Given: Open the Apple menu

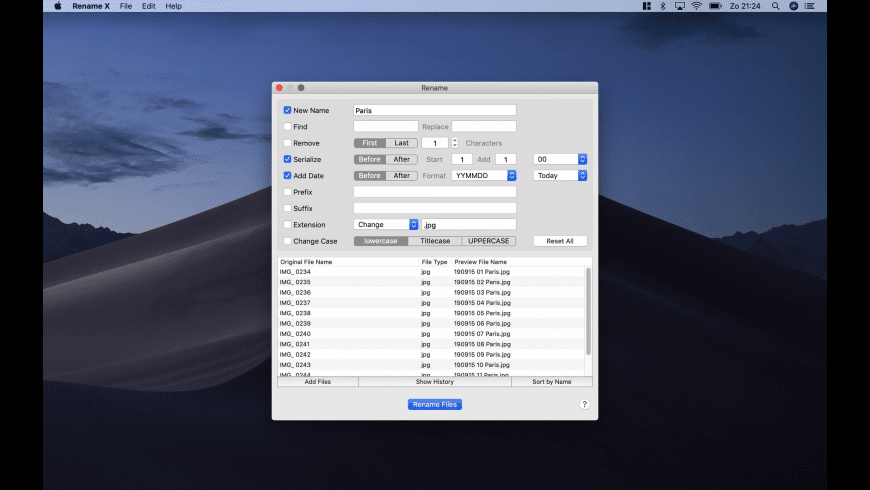Looking at the screenshot, I should tap(58, 6).
